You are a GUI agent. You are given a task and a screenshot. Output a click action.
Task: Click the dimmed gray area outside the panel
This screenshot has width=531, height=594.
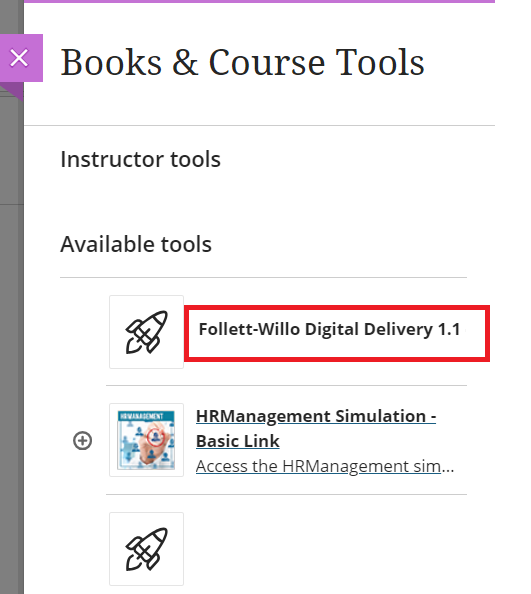[x=11, y=341]
